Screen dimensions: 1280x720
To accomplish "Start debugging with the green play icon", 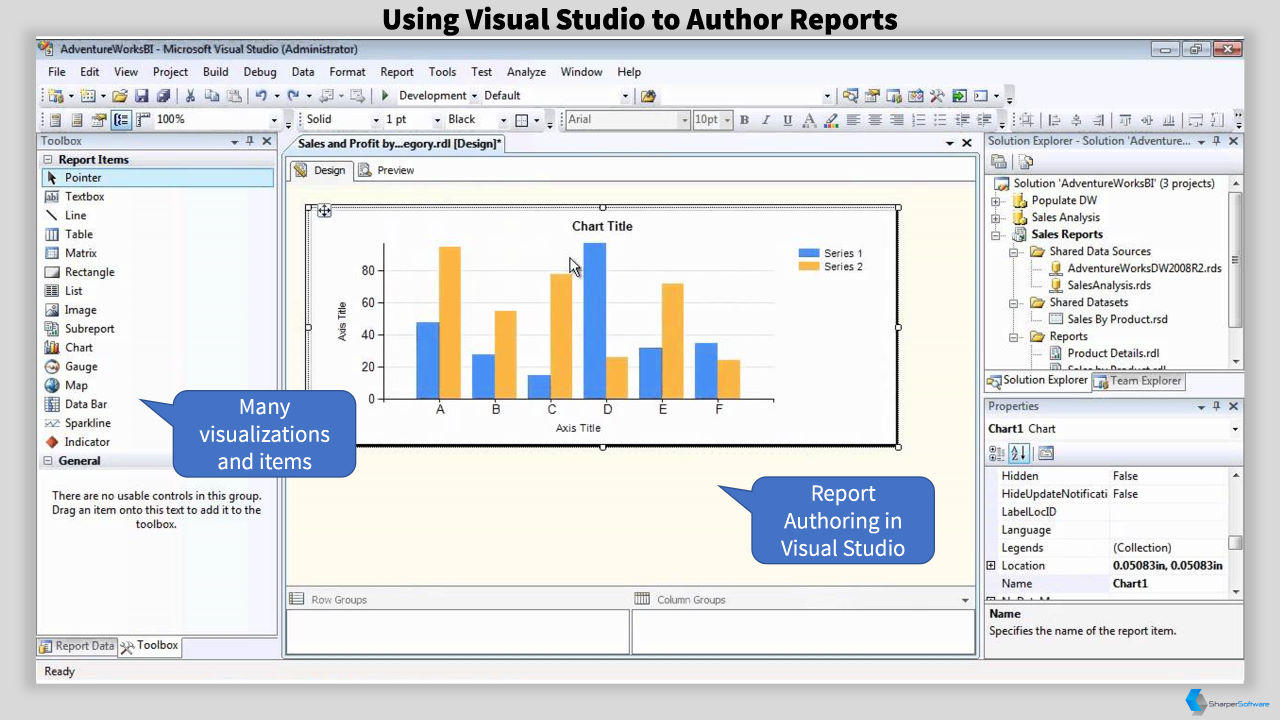I will point(385,96).
